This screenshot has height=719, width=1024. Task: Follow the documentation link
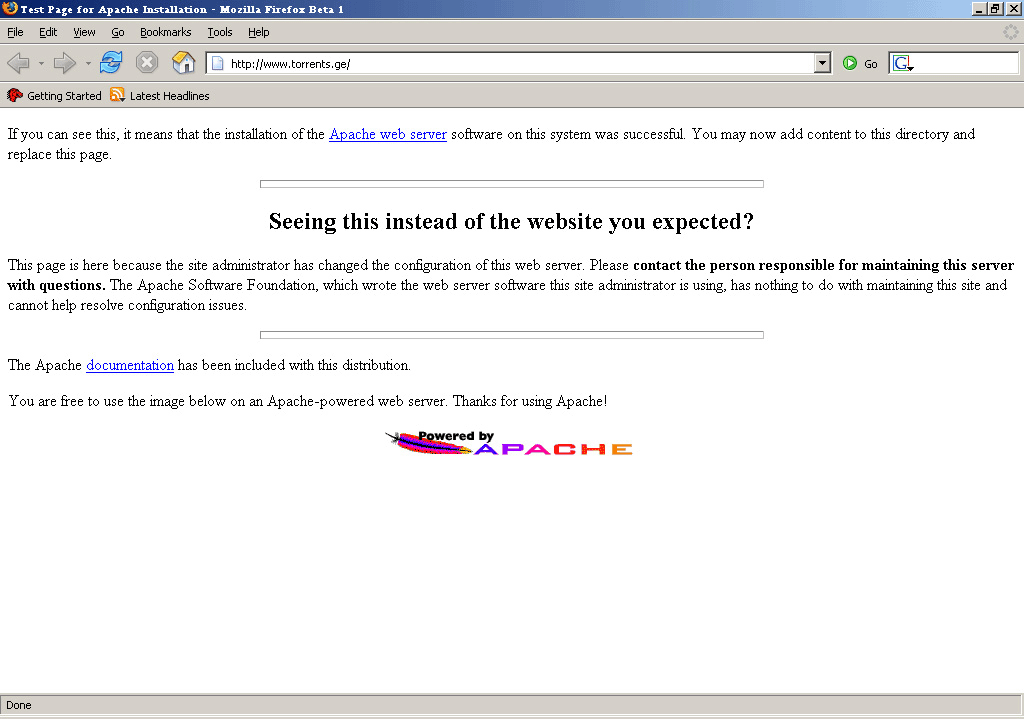[x=130, y=365]
